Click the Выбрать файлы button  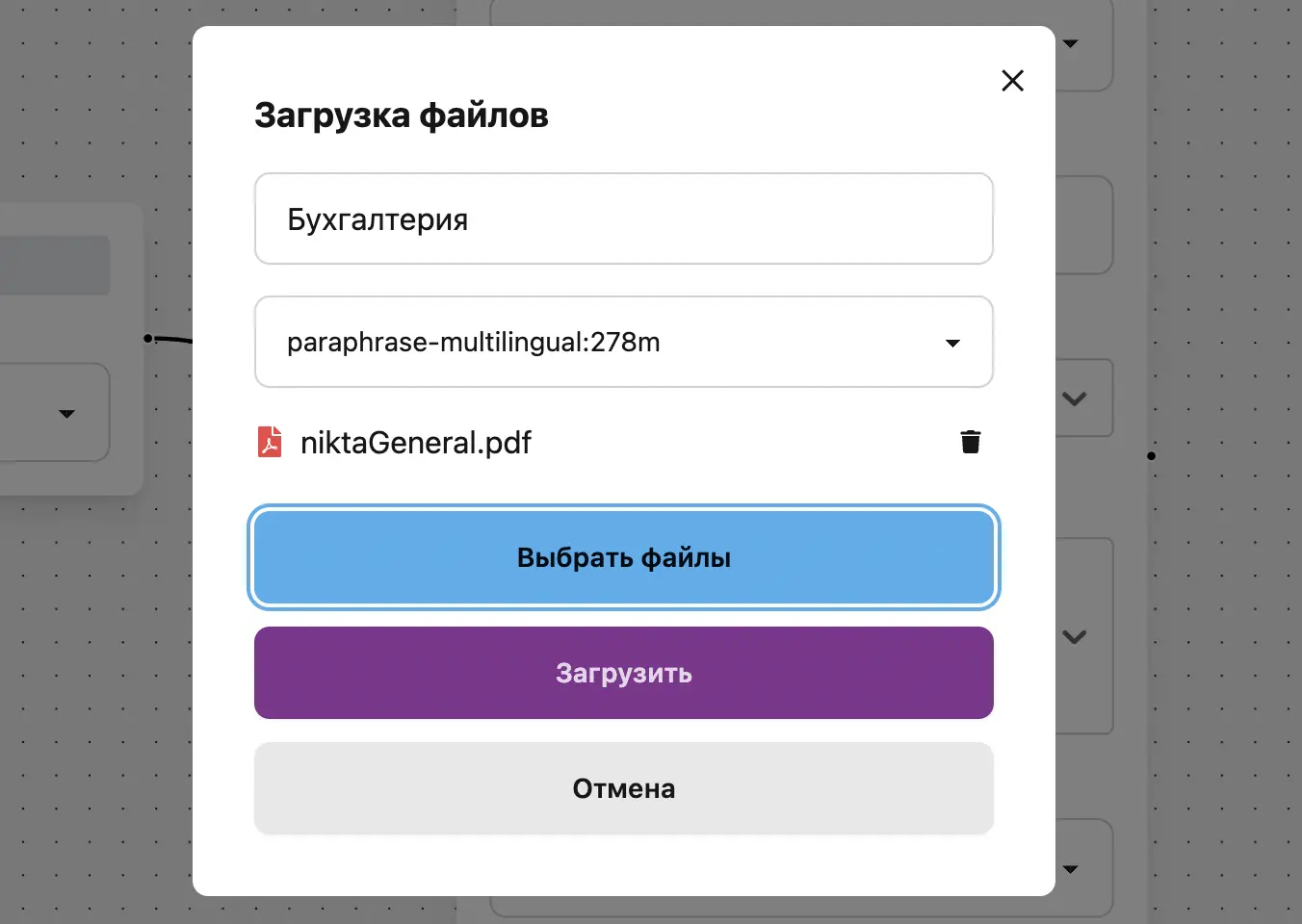(x=624, y=557)
